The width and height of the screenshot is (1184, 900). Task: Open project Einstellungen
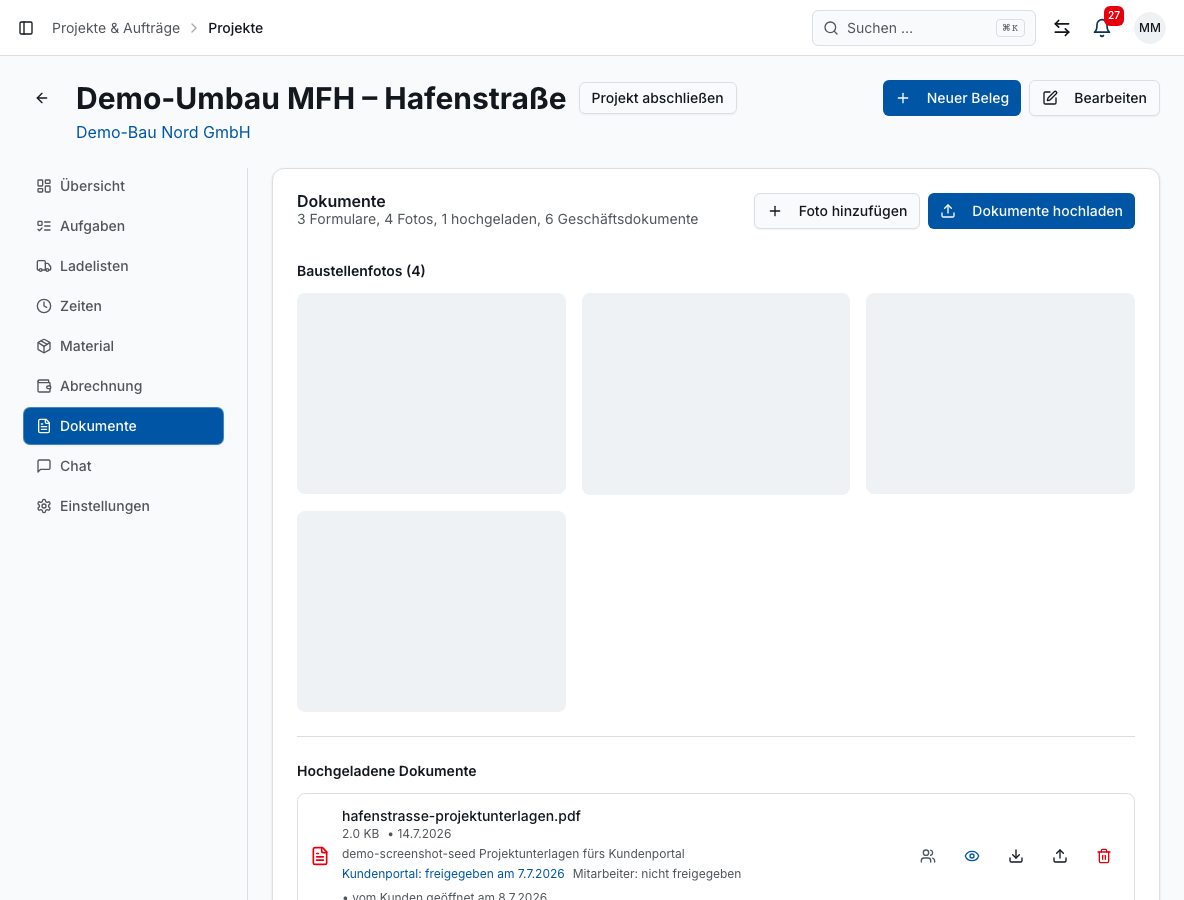123,506
